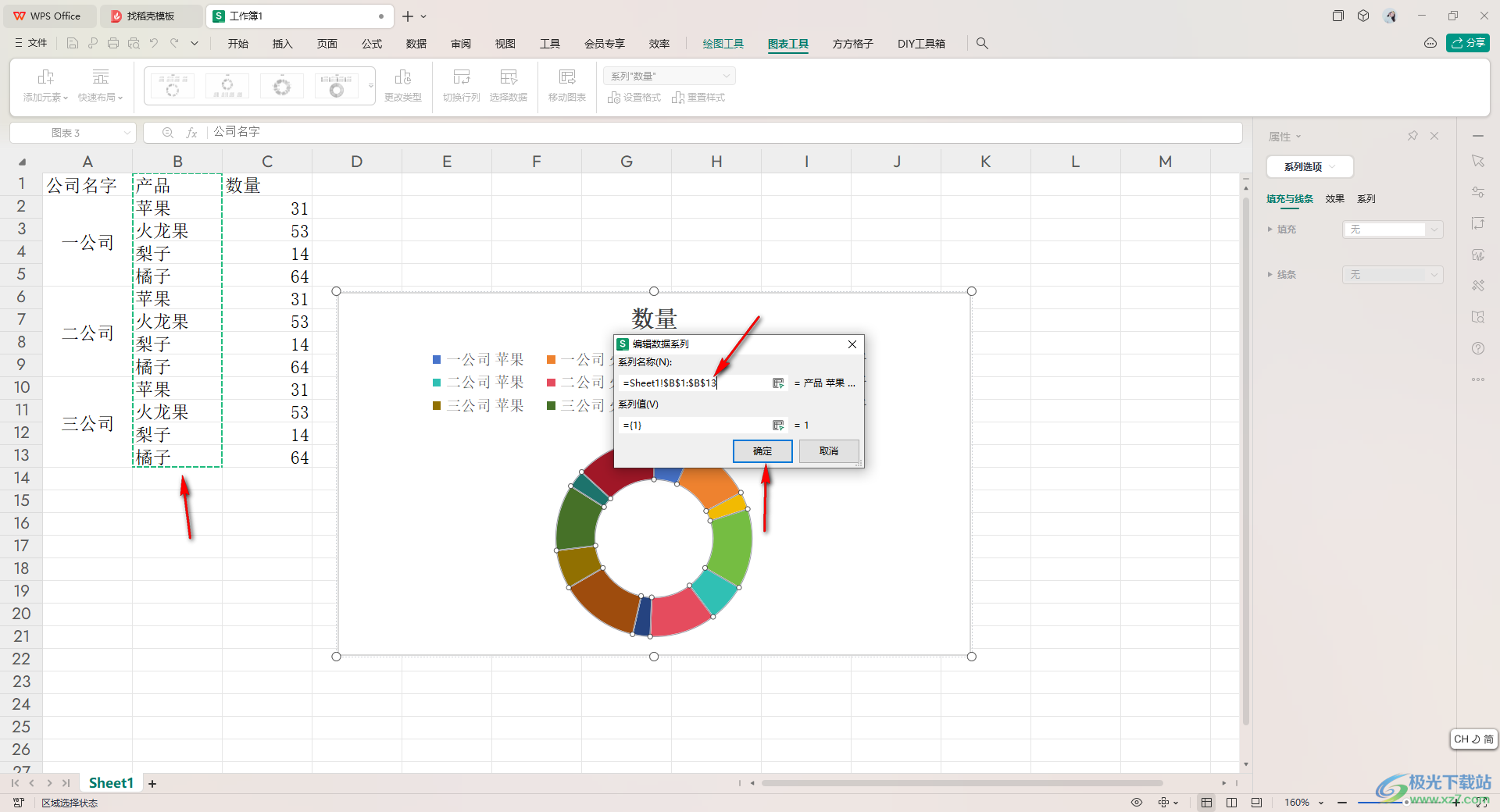Screen dimensions: 1500x812
Task: Click the eye reading-mode icon in status bar
Action: (x=1137, y=803)
